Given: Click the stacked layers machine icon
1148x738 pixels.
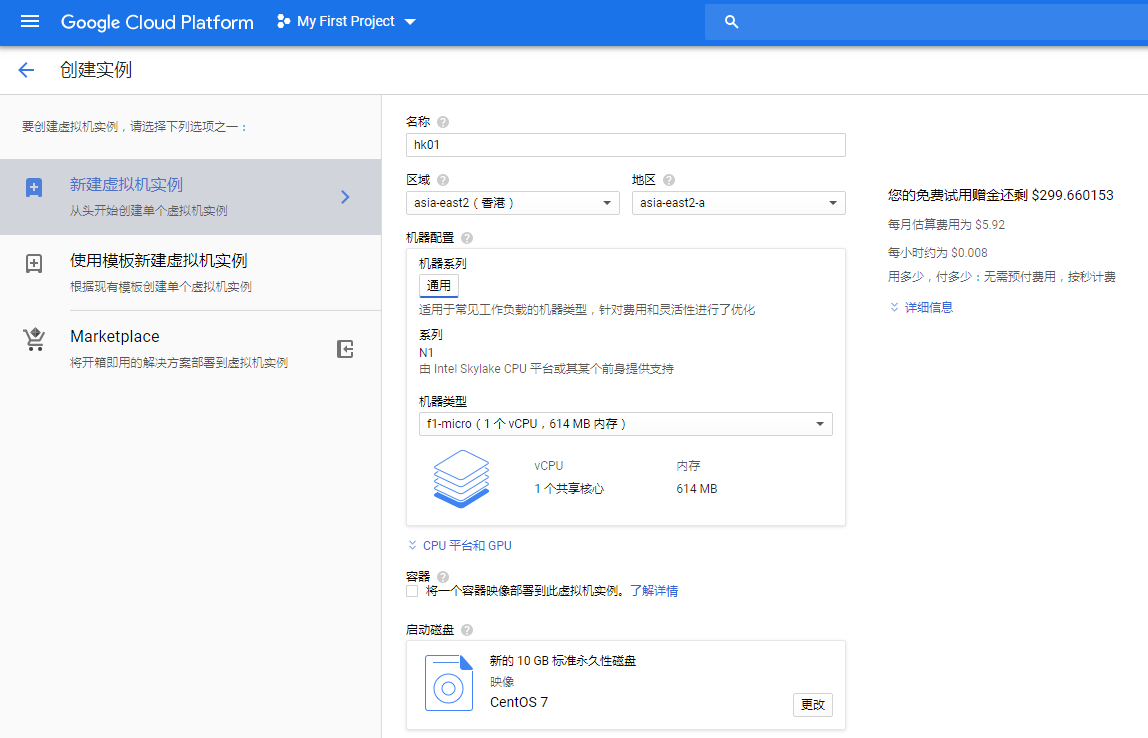Looking at the screenshot, I should pyautogui.click(x=461, y=479).
